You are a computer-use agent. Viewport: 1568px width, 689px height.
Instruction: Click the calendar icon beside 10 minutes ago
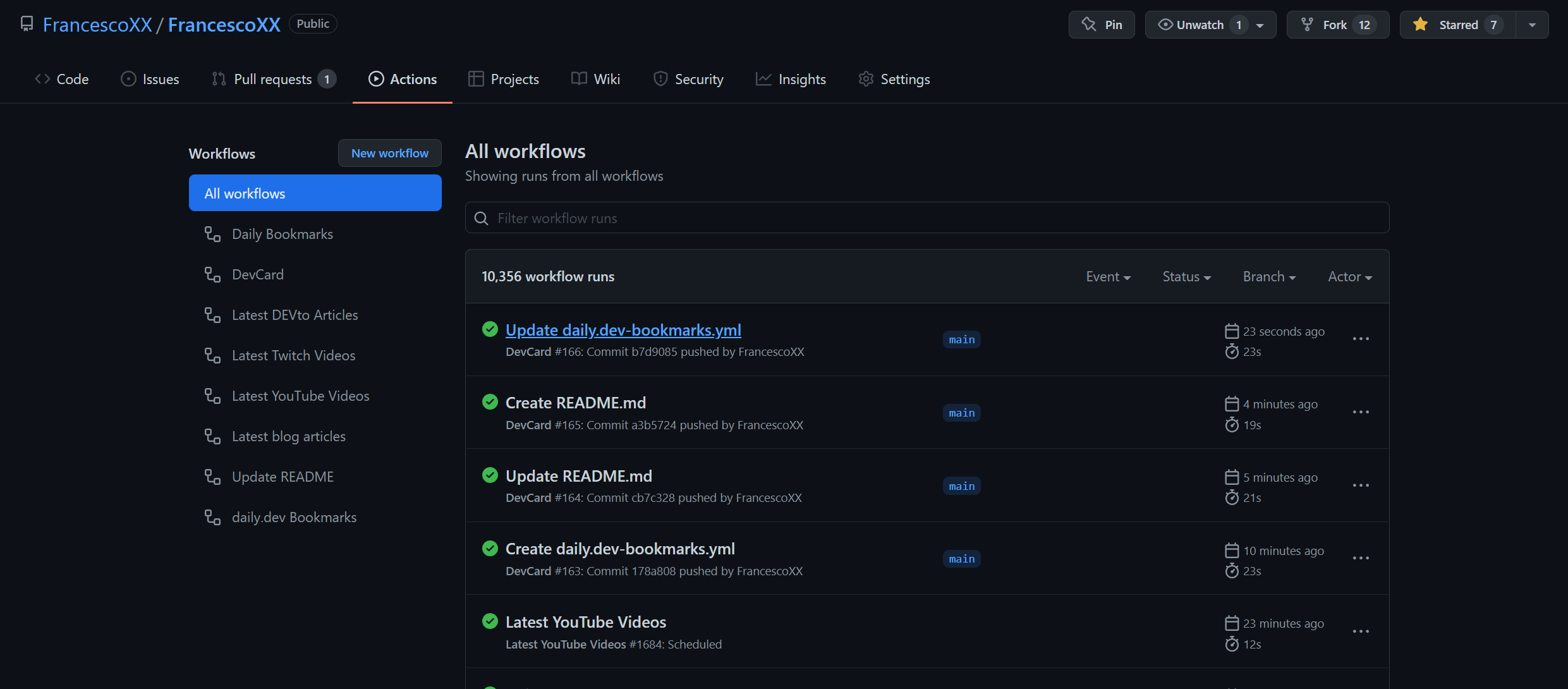tap(1232, 551)
